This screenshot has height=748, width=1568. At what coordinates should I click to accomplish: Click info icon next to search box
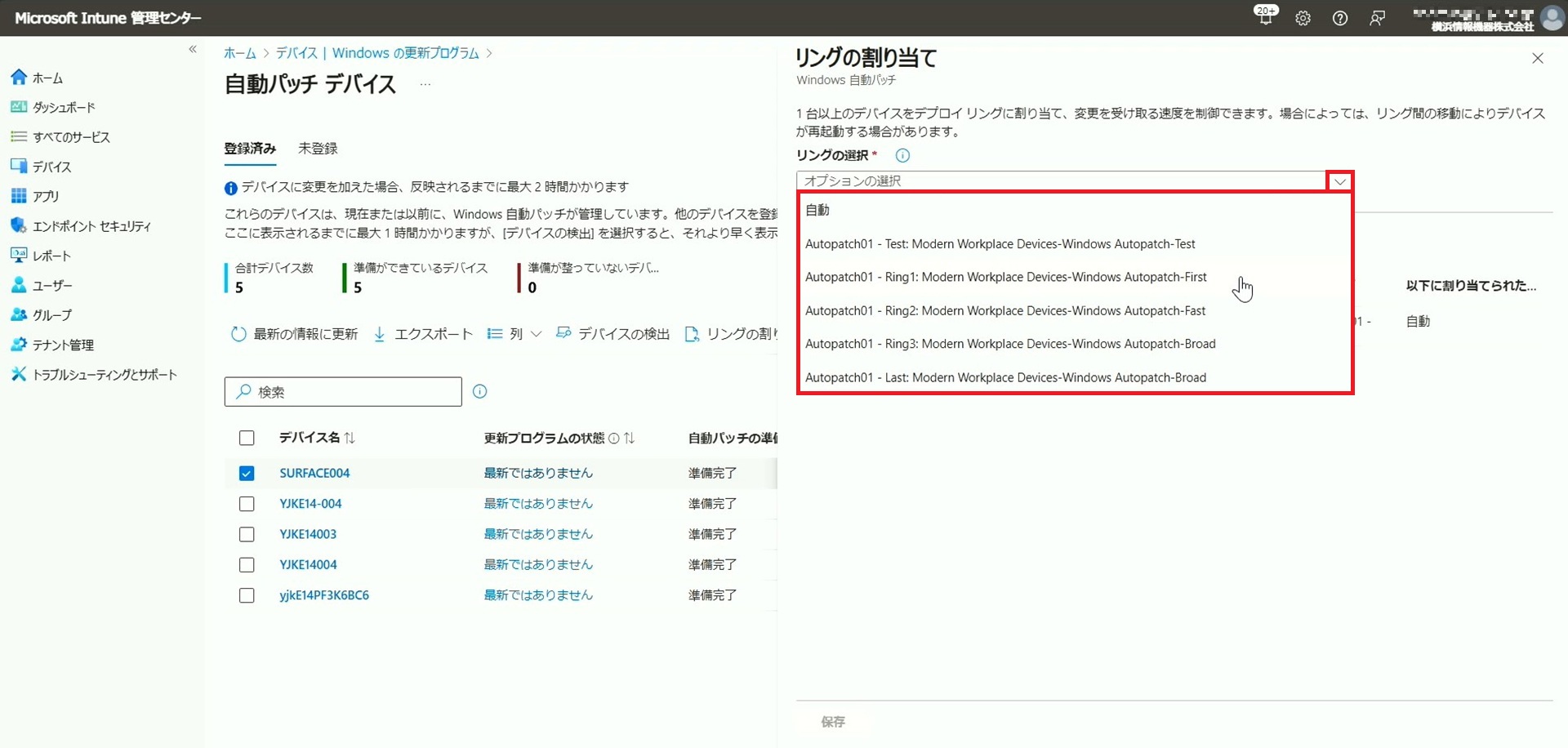click(x=480, y=391)
